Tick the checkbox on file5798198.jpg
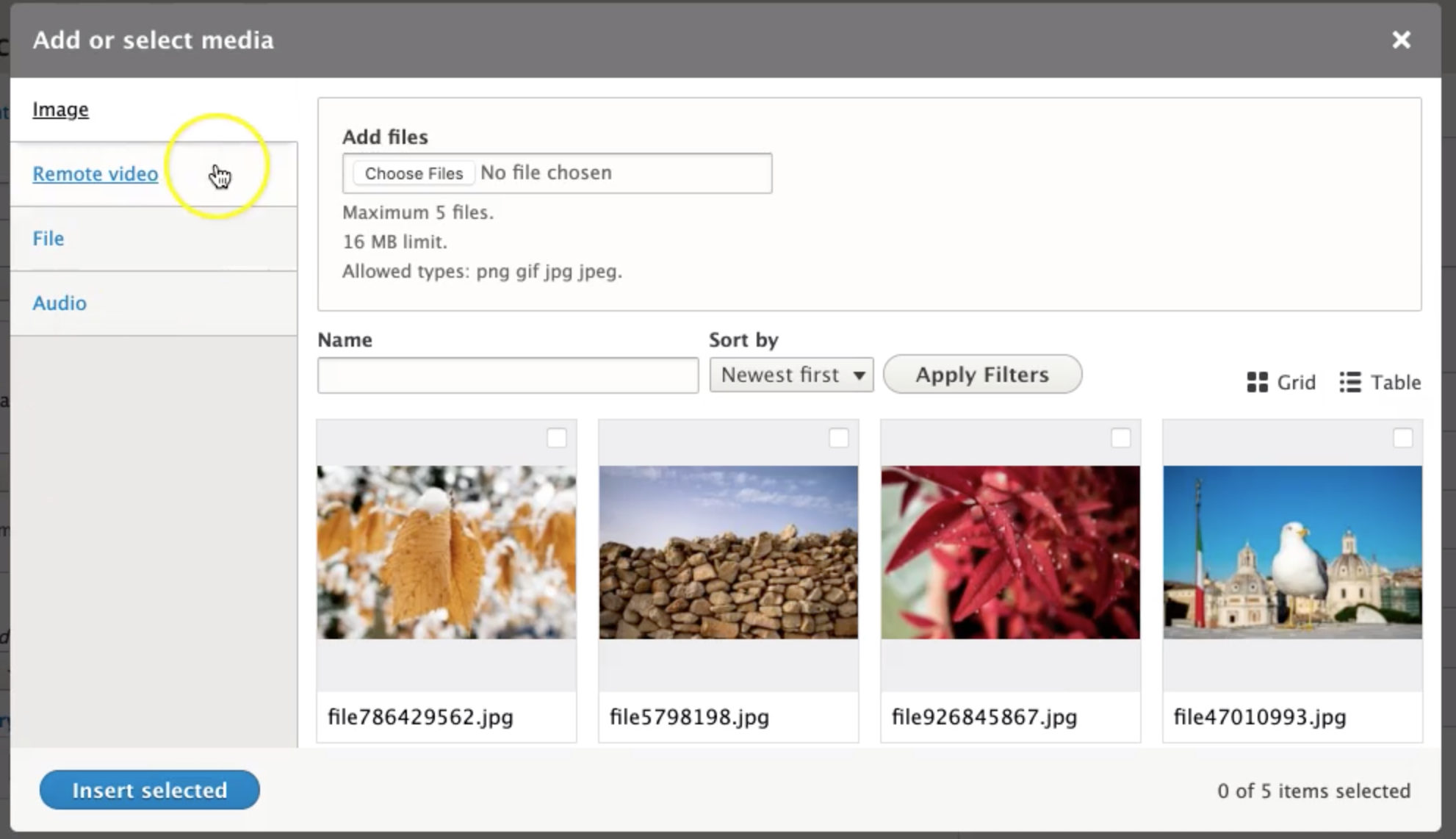Screen dimensions: 1456x839 pyautogui.click(x=838, y=438)
